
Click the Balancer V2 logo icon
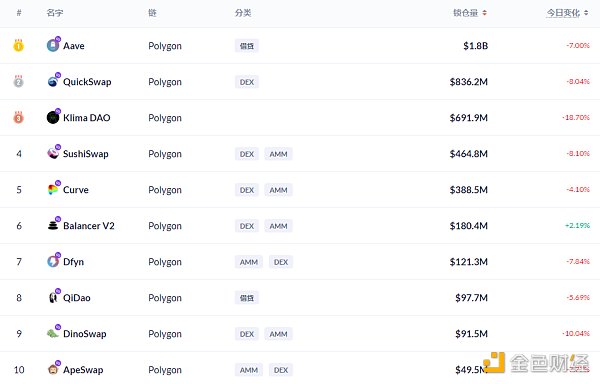point(53,225)
